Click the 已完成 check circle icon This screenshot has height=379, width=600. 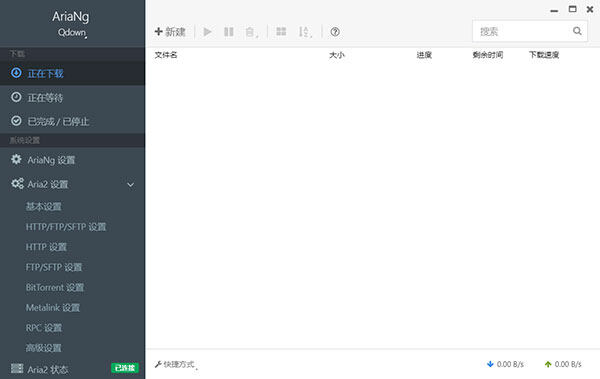point(16,121)
